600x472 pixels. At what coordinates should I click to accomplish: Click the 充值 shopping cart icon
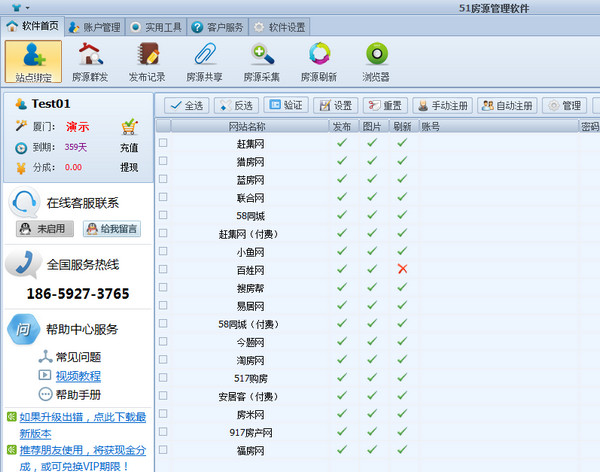[x=129, y=127]
